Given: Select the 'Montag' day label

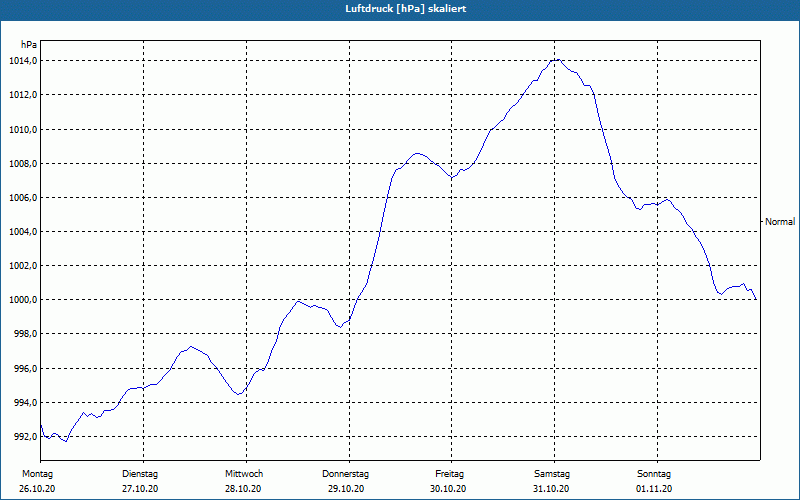Looking at the screenshot, I should point(37,474).
